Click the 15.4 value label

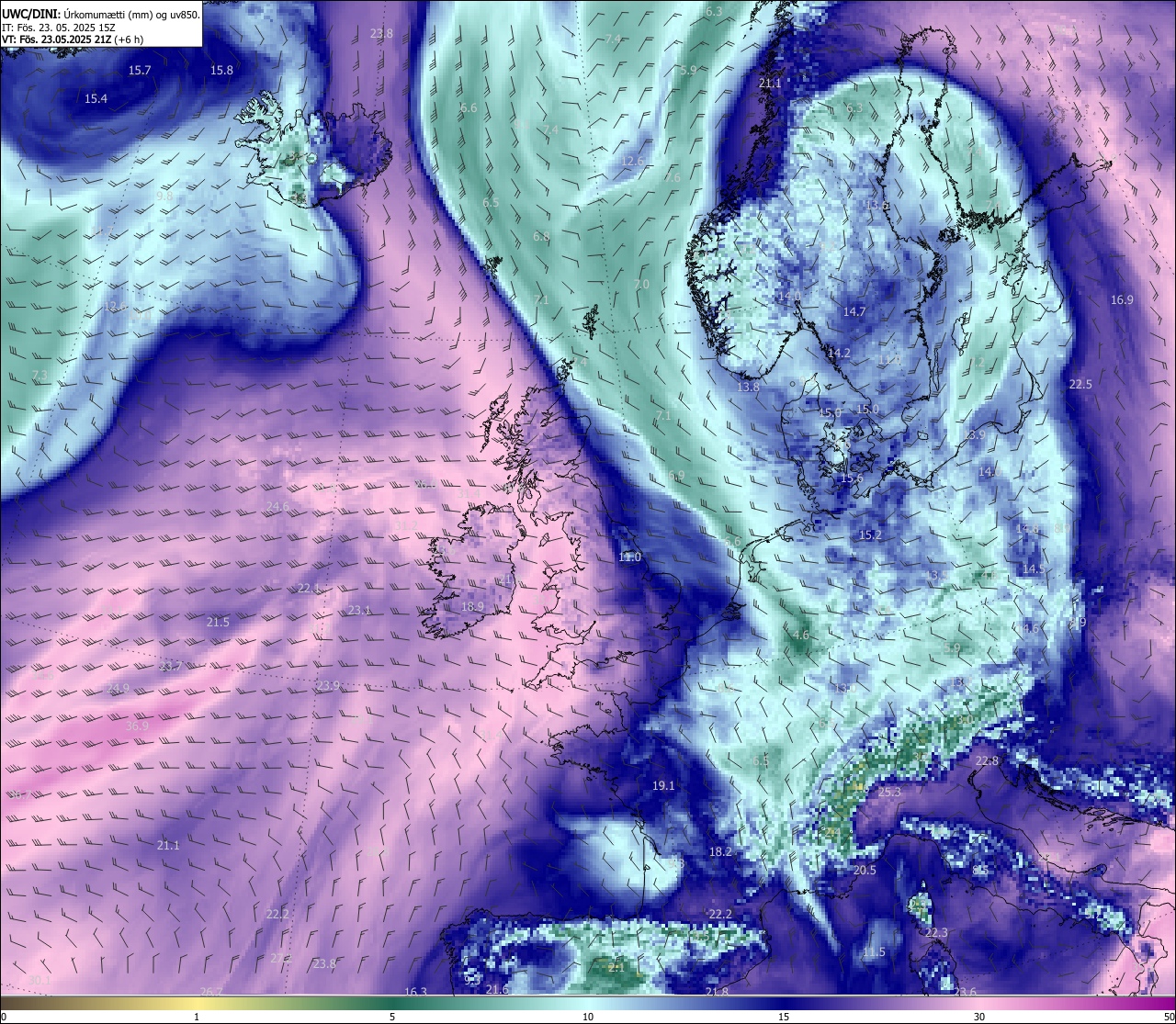point(96,98)
